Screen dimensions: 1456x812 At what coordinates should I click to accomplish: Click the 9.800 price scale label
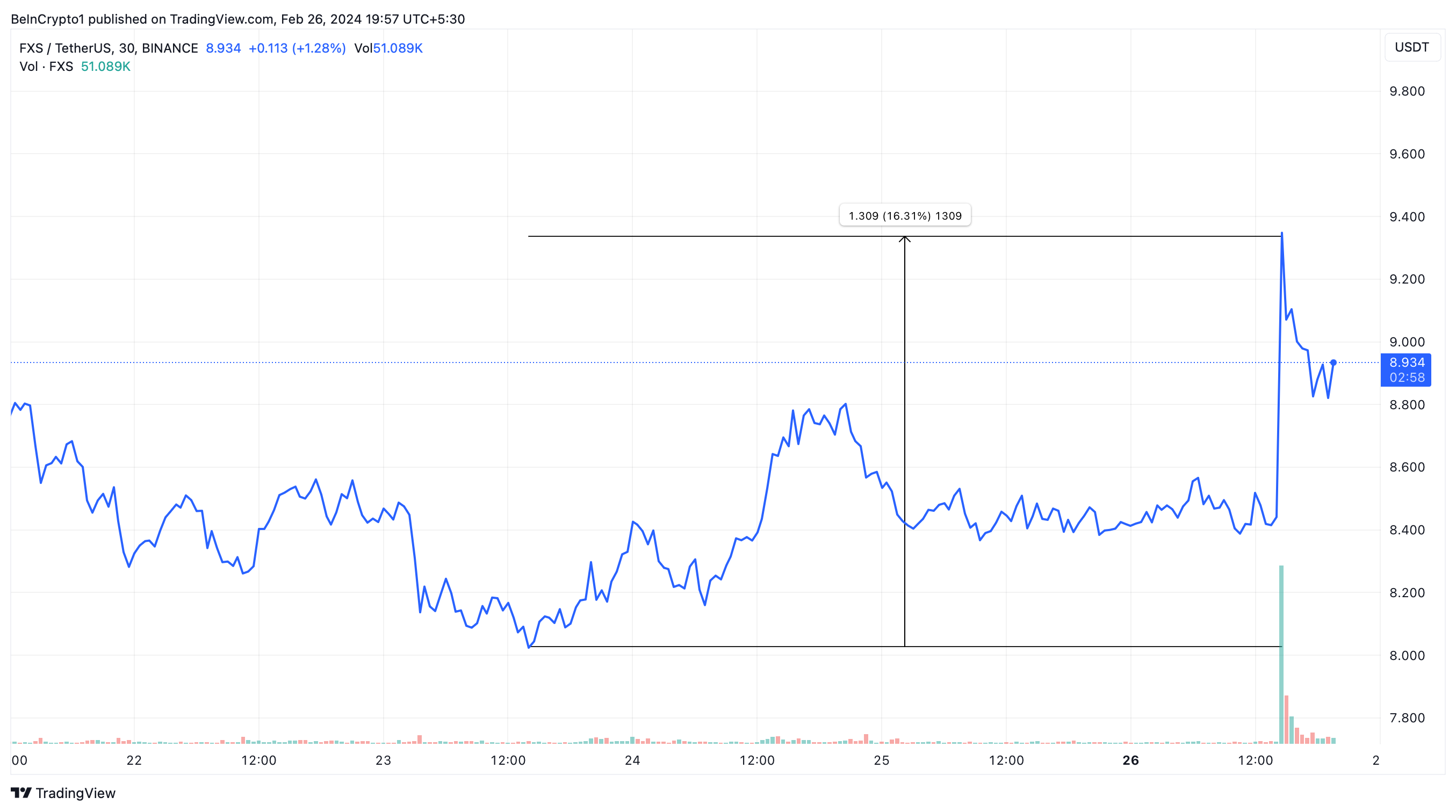[x=1407, y=91]
